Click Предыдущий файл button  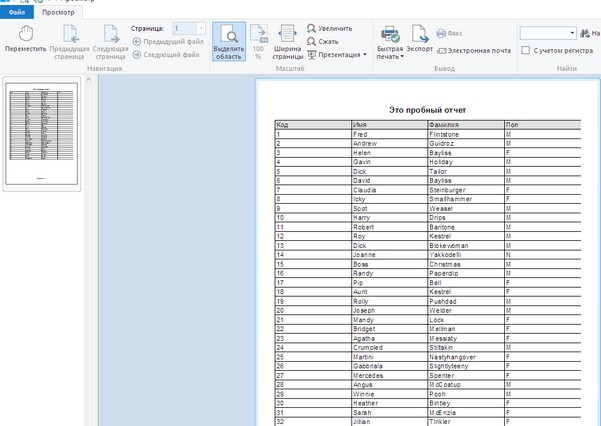[x=169, y=42]
